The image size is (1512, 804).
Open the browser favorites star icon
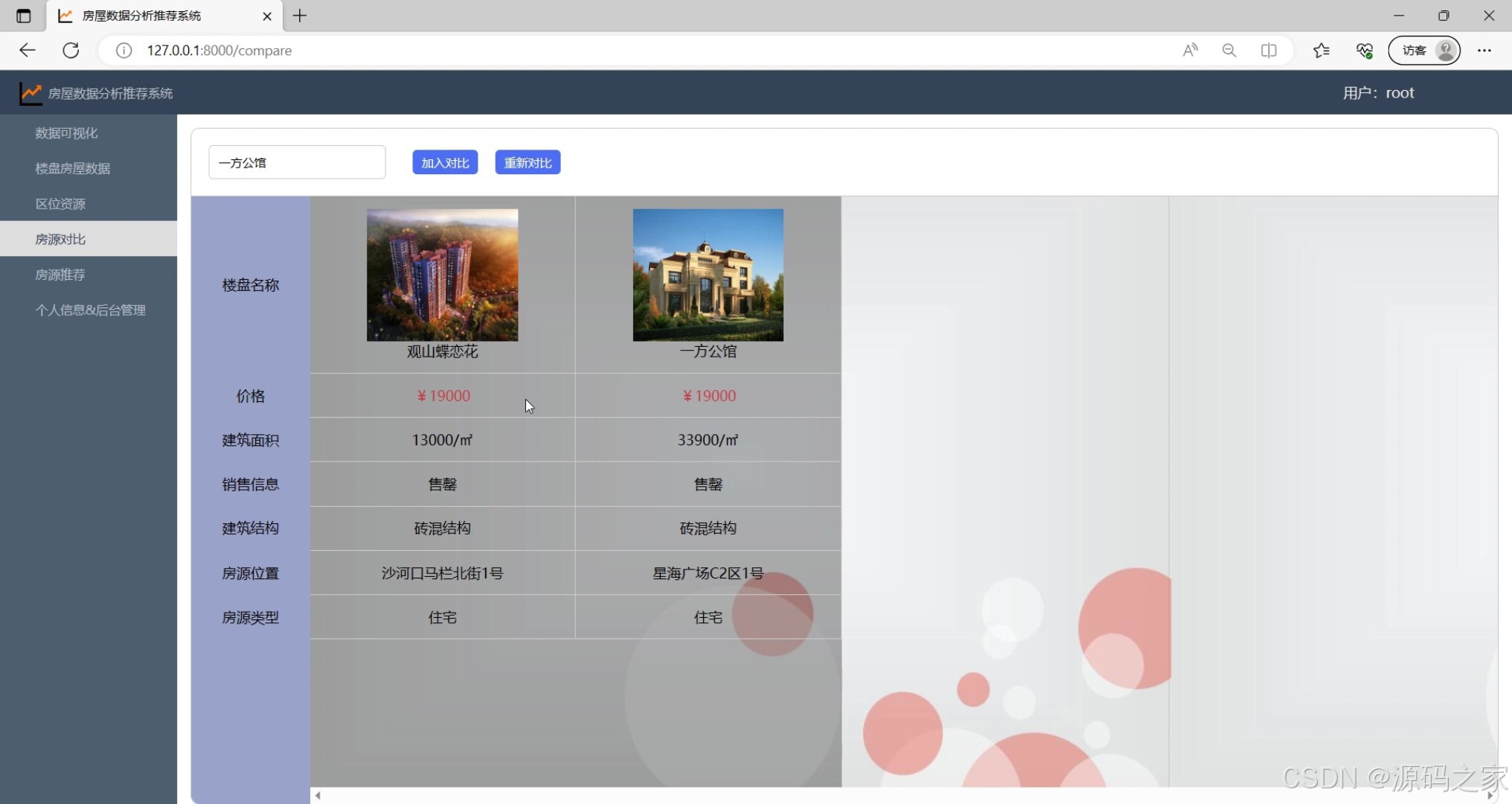point(1322,50)
